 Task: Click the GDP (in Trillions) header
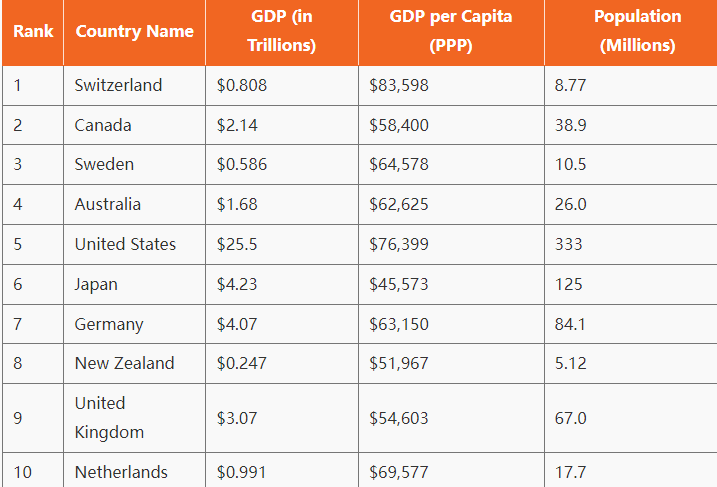coord(281,31)
